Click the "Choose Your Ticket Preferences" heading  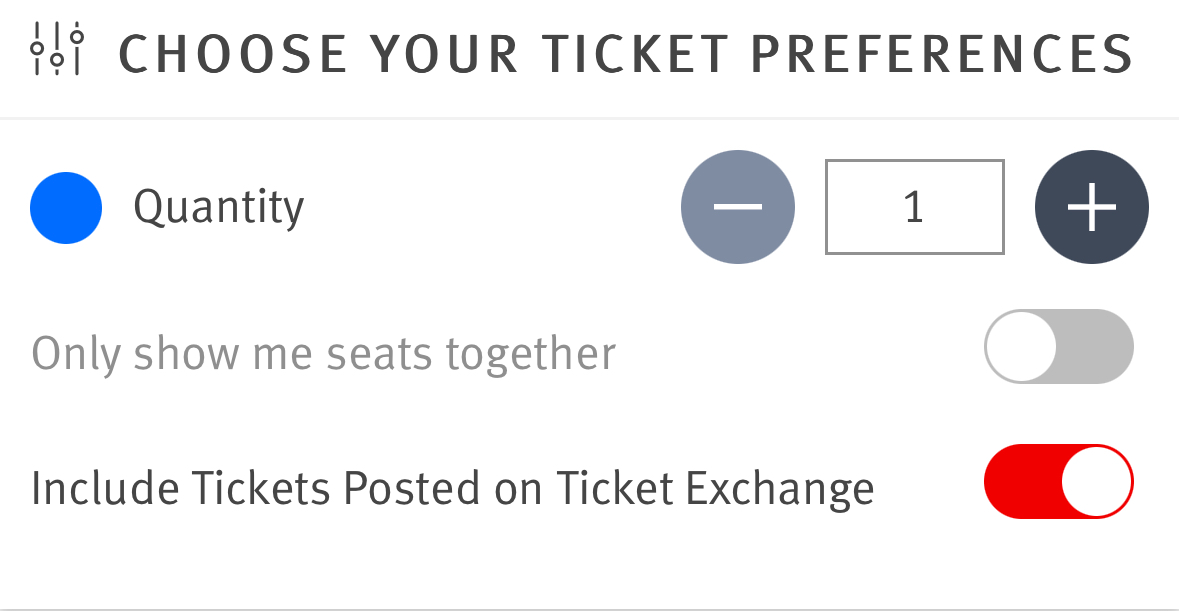(625, 54)
